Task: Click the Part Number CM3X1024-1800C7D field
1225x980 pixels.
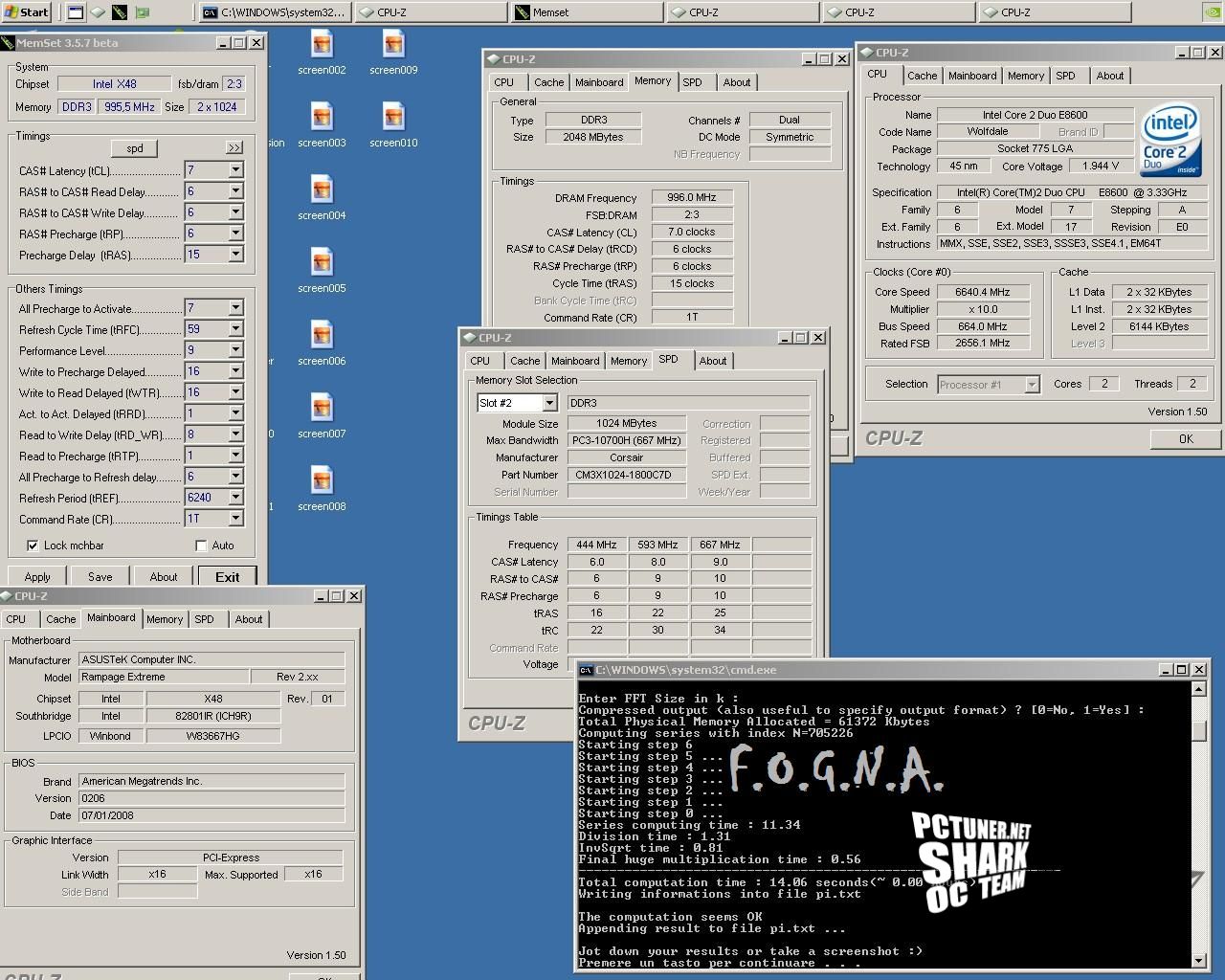Action: point(627,475)
